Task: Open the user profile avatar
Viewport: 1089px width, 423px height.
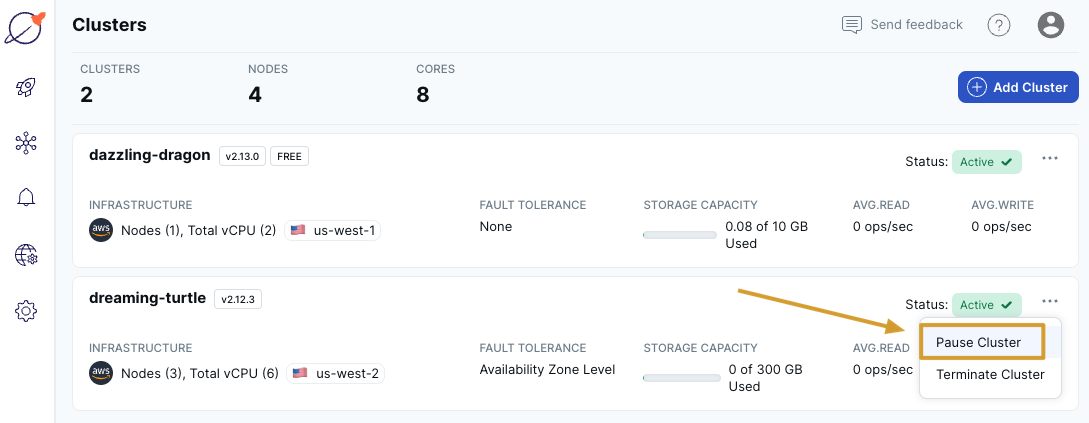Action: [x=1050, y=25]
